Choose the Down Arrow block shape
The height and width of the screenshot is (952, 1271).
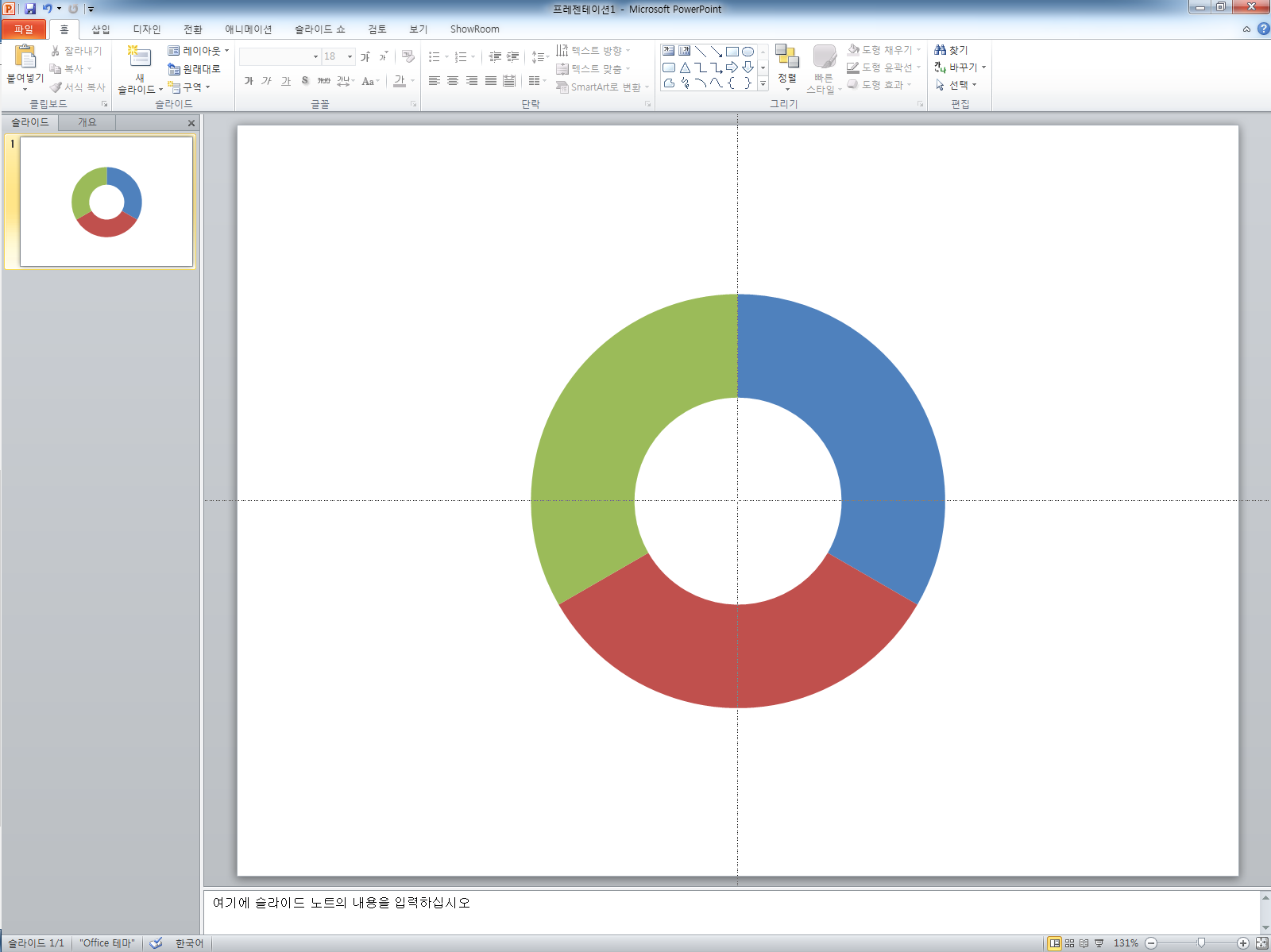coord(748,67)
